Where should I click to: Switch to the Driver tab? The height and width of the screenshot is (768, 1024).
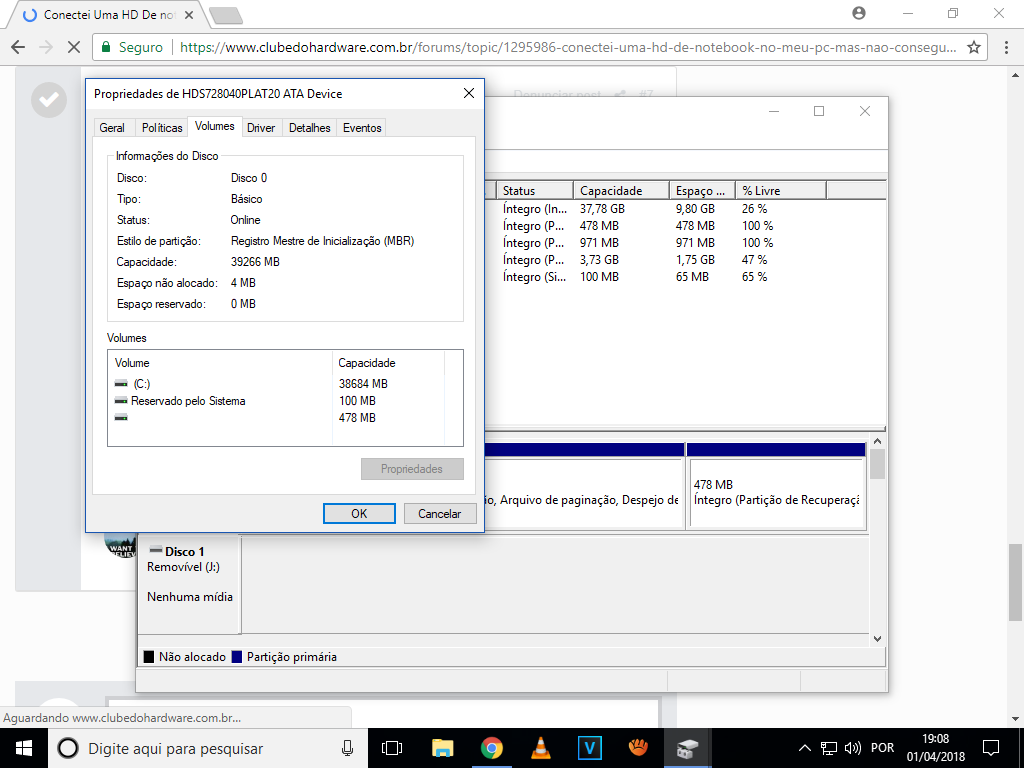261,128
